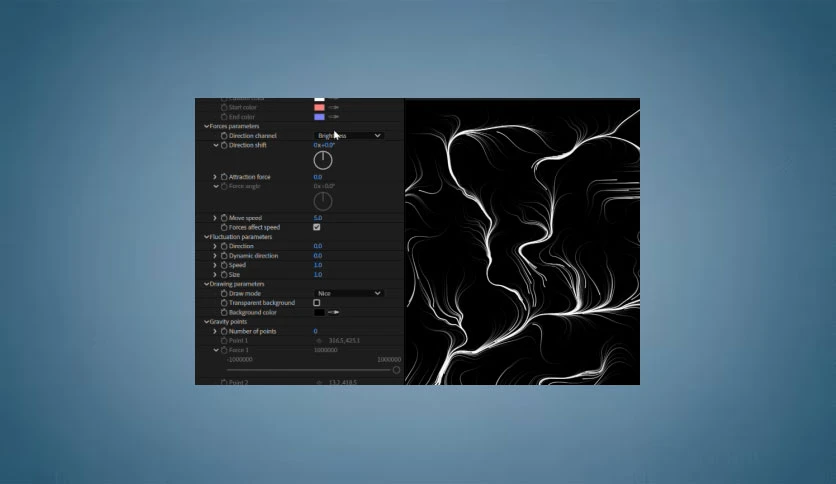Collapse the Direction shift property

pos(216,145)
